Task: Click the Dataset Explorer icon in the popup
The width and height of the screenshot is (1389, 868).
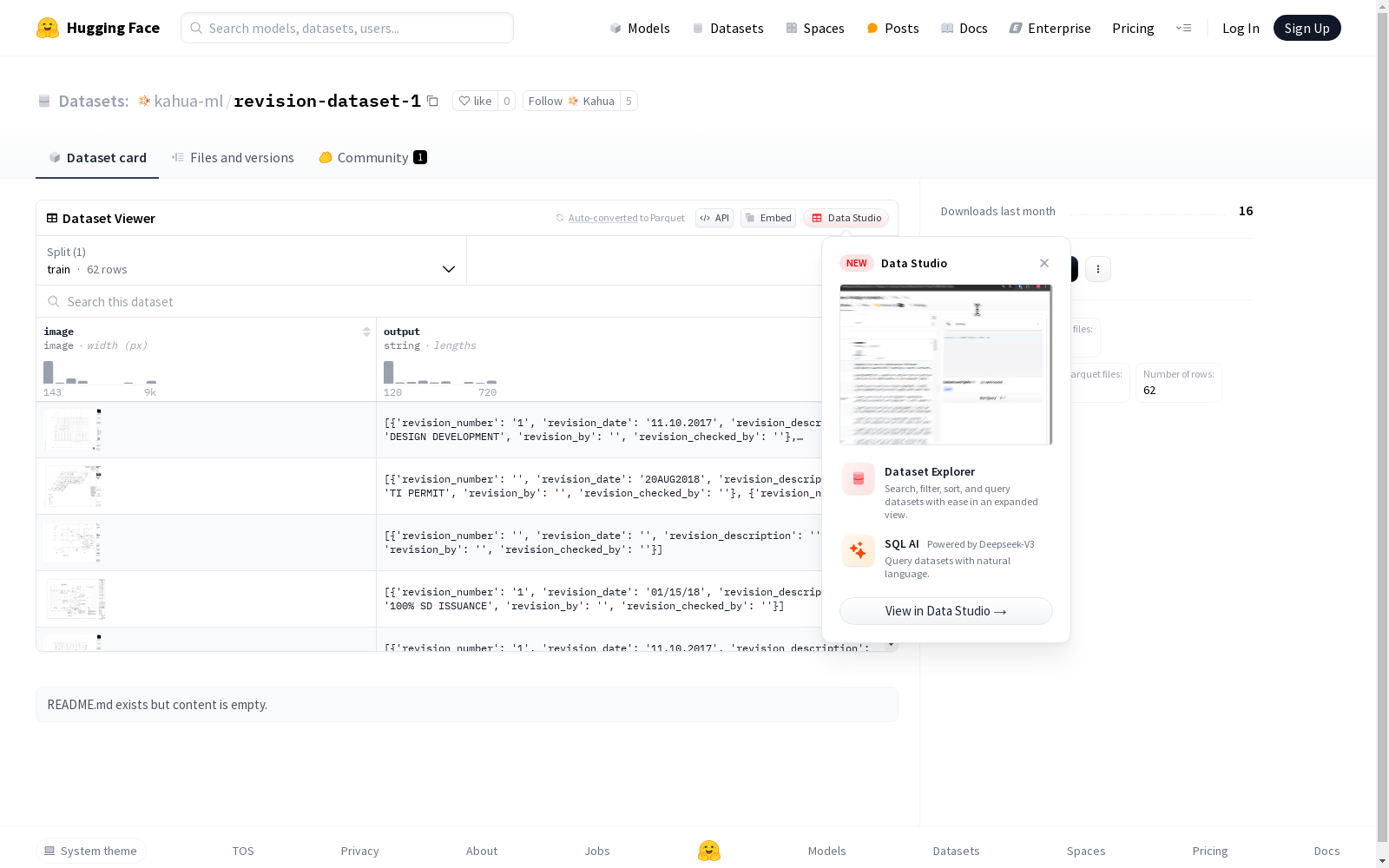Action: click(859, 478)
